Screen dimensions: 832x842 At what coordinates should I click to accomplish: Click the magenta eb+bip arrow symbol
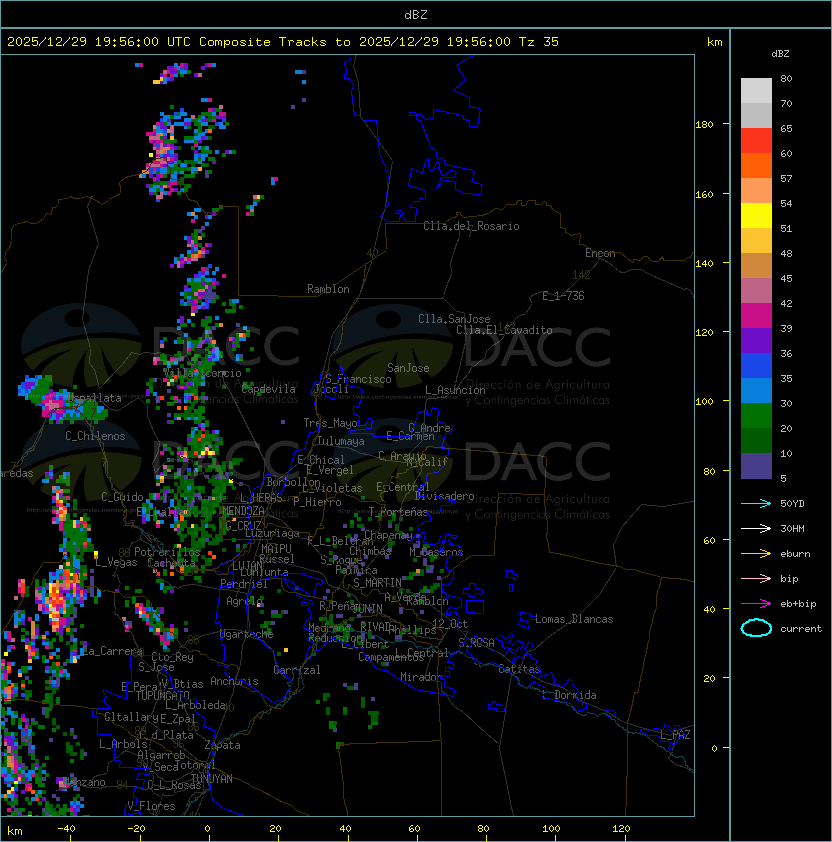pyautogui.click(x=756, y=604)
